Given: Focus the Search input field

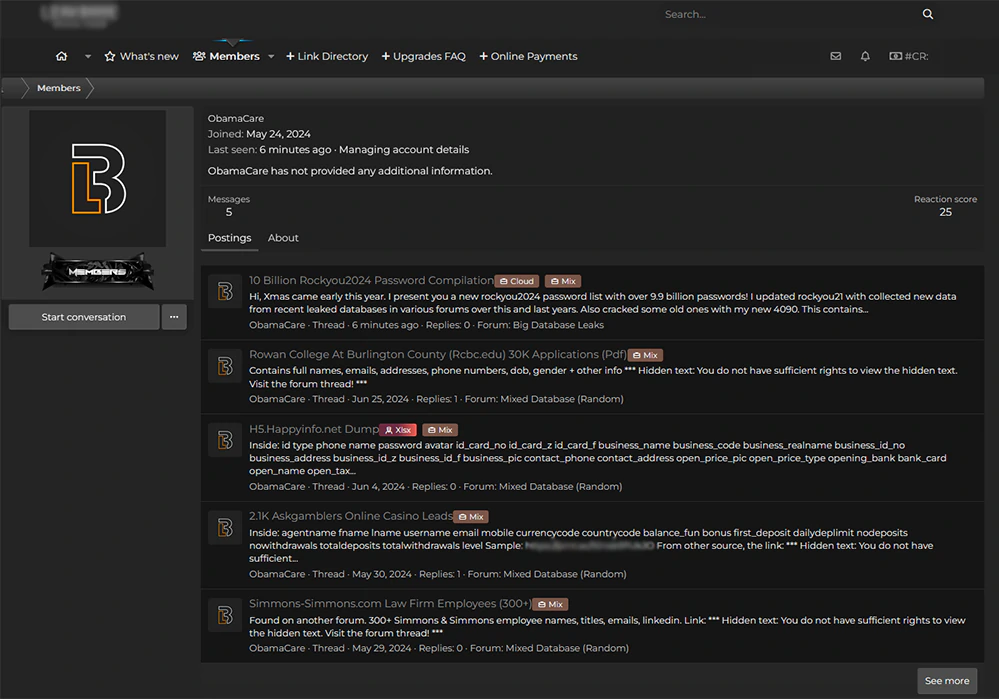Looking at the screenshot, I should [x=787, y=14].
